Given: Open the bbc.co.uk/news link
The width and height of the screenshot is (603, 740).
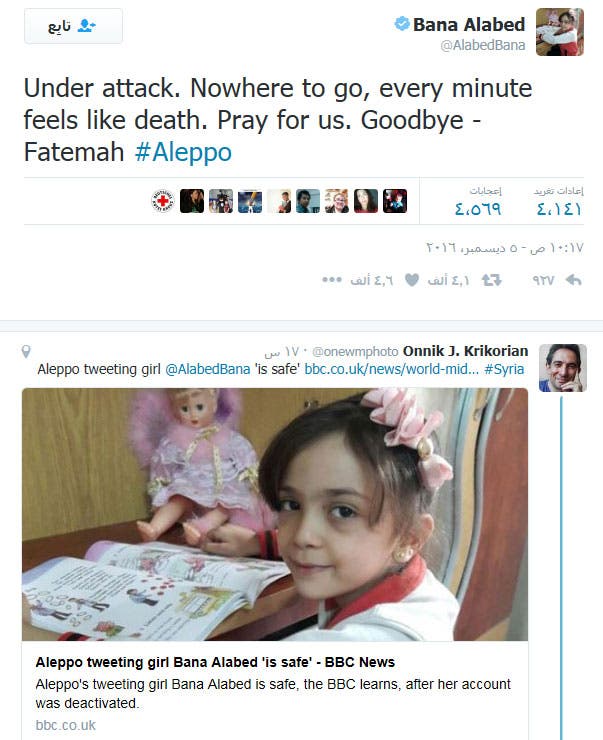Looking at the screenshot, I should [392, 369].
